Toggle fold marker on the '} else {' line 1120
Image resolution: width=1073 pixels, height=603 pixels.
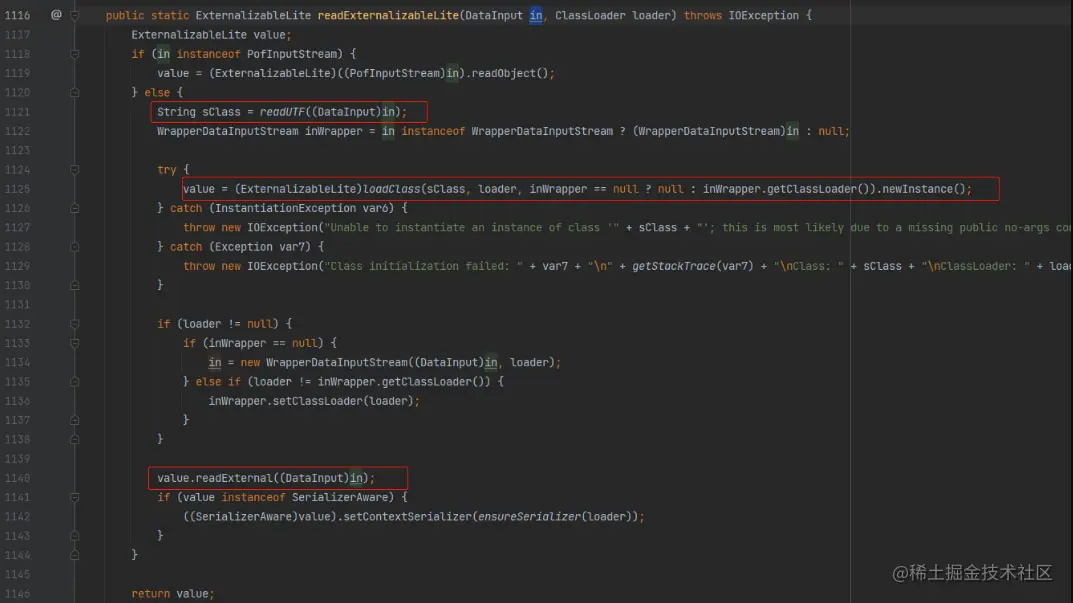(75, 92)
